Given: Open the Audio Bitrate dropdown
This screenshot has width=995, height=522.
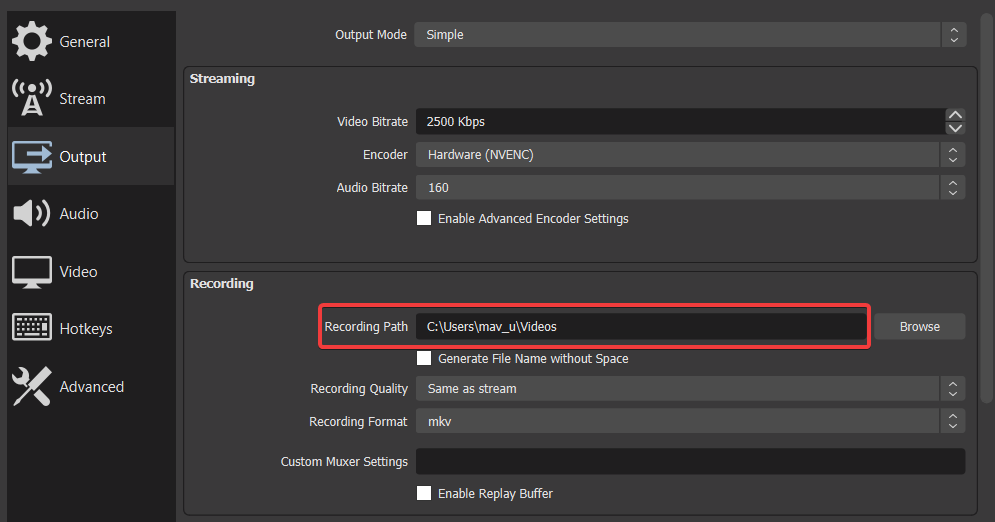Looking at the screenshot, I should (x=690, y=188).
